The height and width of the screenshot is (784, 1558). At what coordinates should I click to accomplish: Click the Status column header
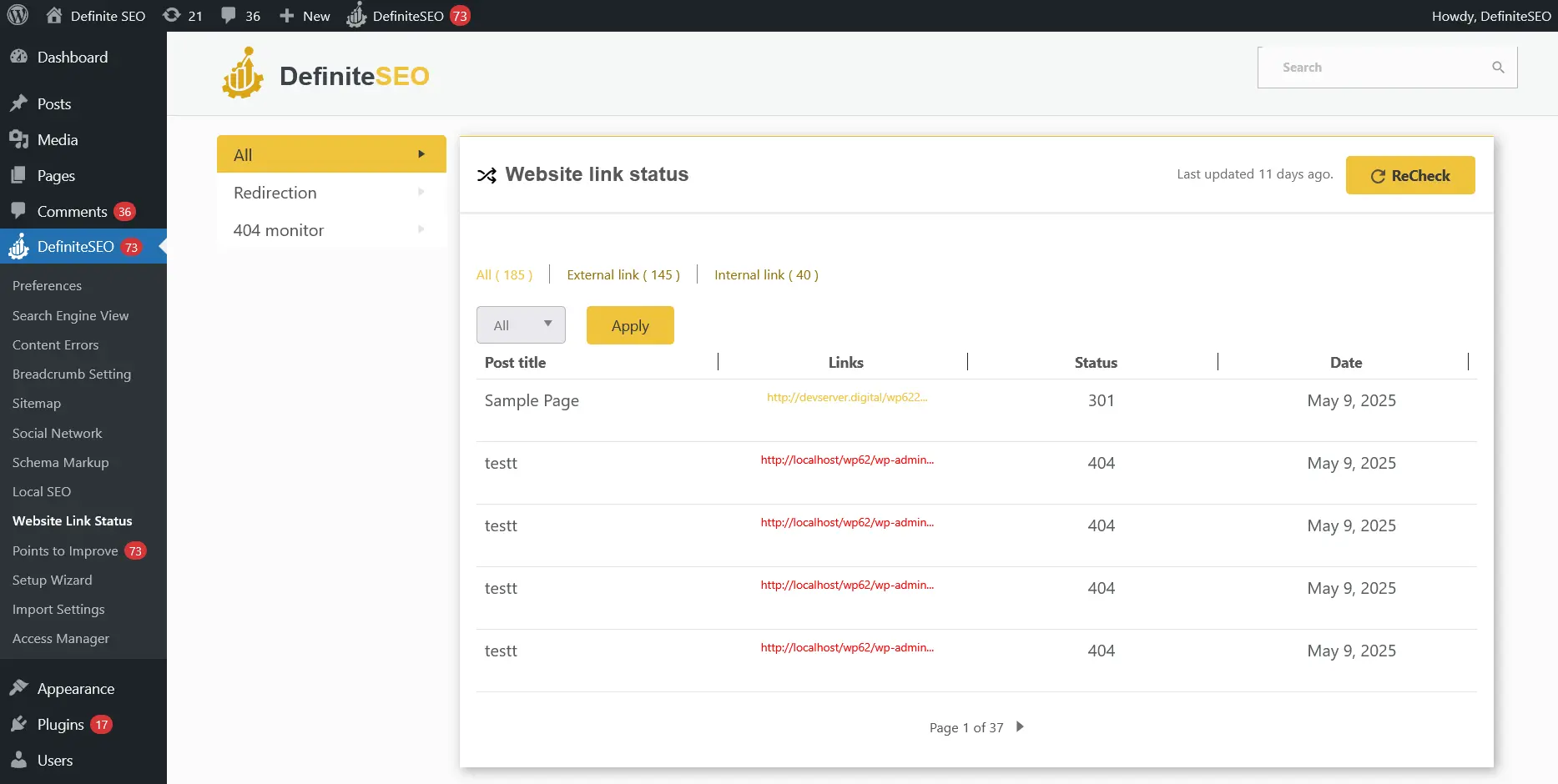1096,362
